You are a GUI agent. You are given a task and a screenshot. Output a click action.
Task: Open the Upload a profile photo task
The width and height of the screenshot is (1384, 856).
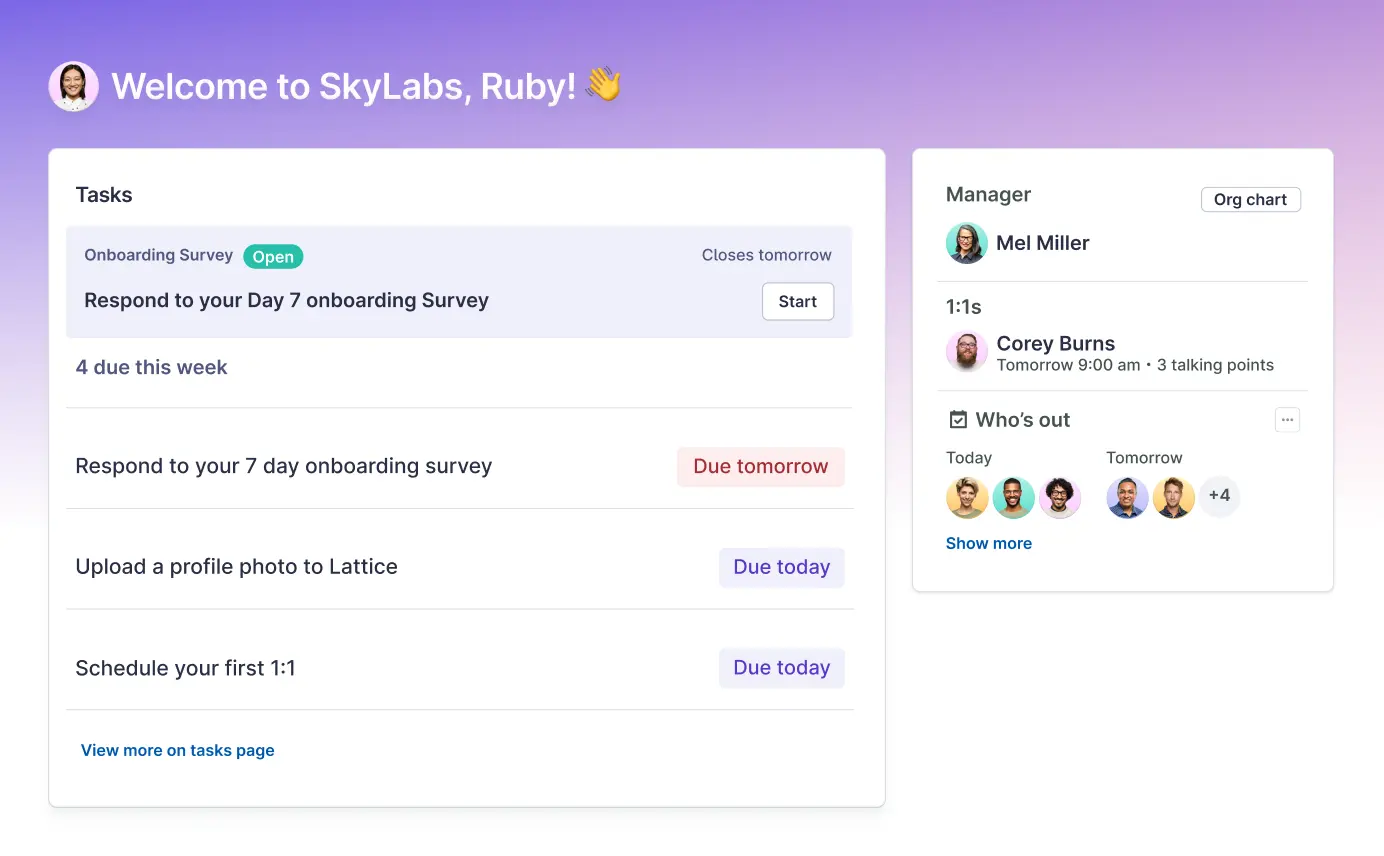[236, 567]
